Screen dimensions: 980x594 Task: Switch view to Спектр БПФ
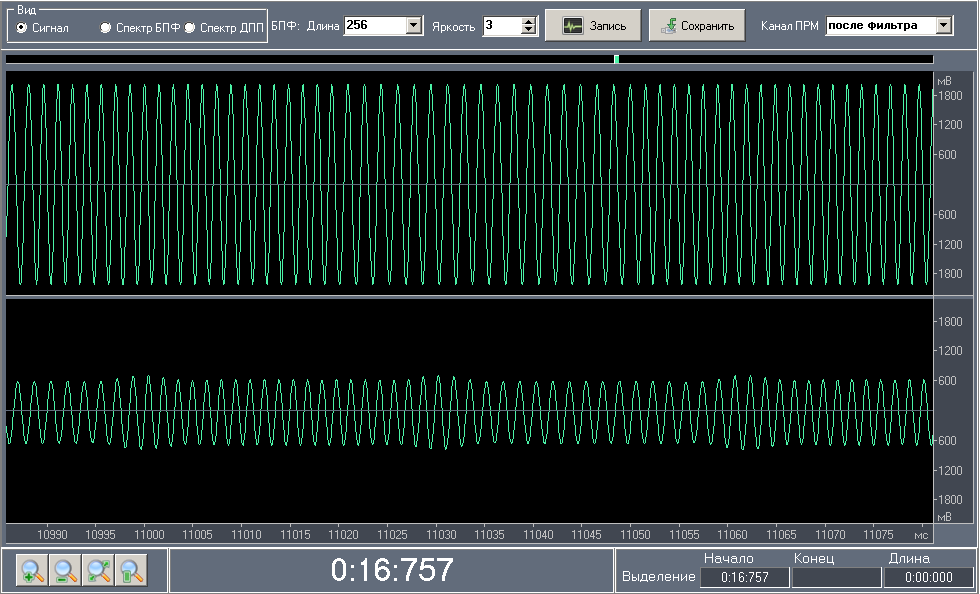click(106, 28)
